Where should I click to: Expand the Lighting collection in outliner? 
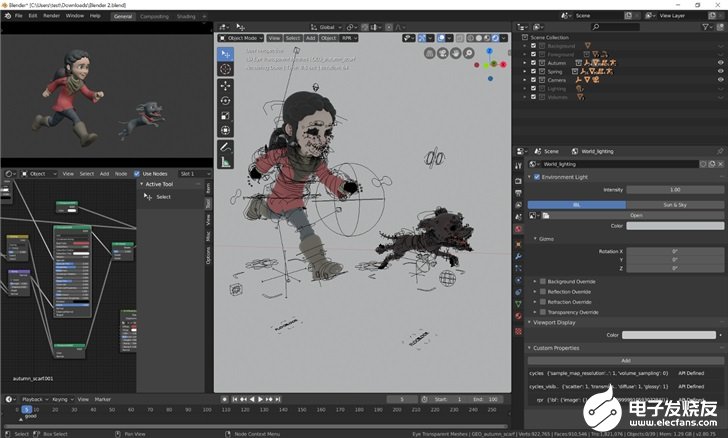525,89
